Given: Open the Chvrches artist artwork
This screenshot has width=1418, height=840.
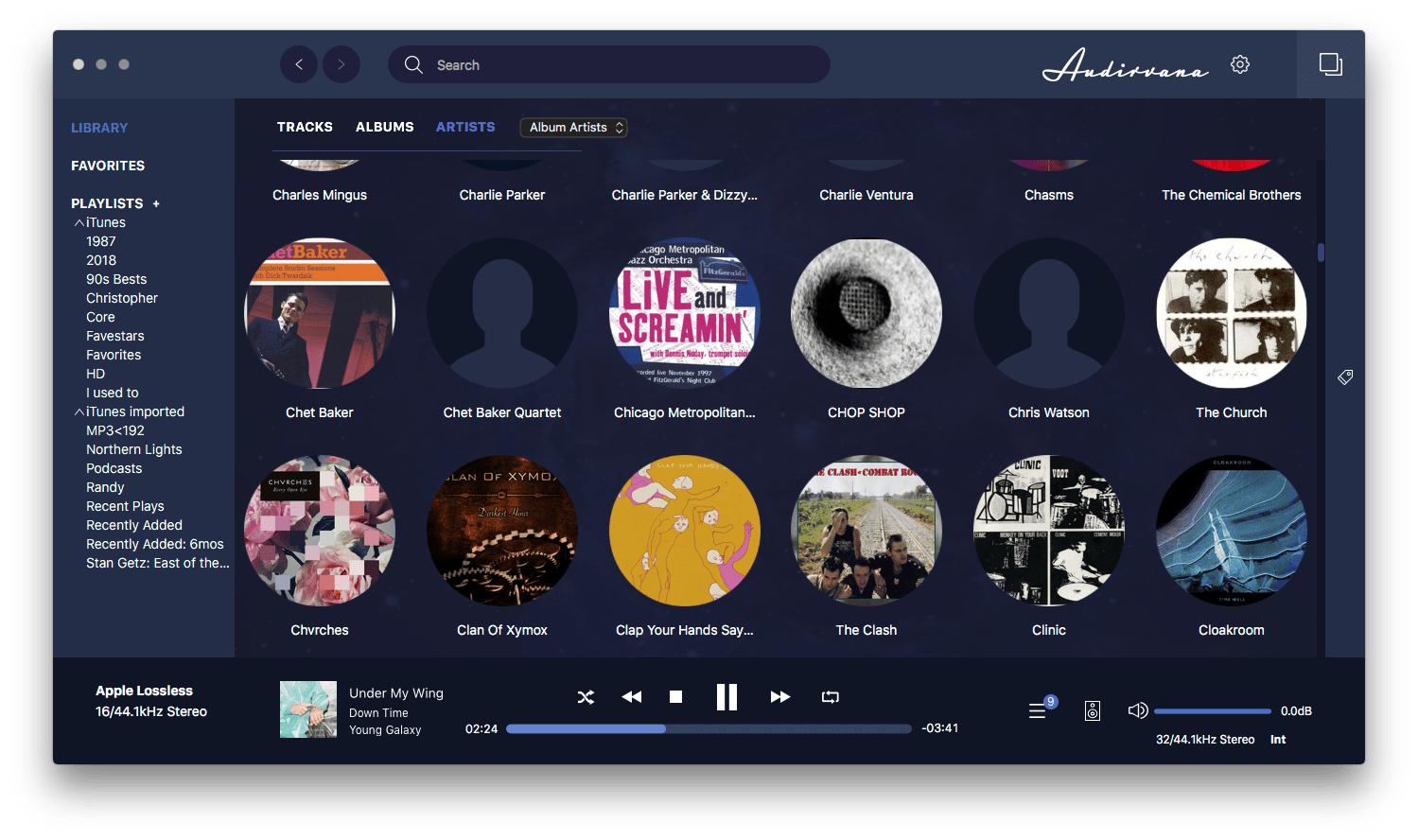Looking at the screenshot, I should pos(320,531).
